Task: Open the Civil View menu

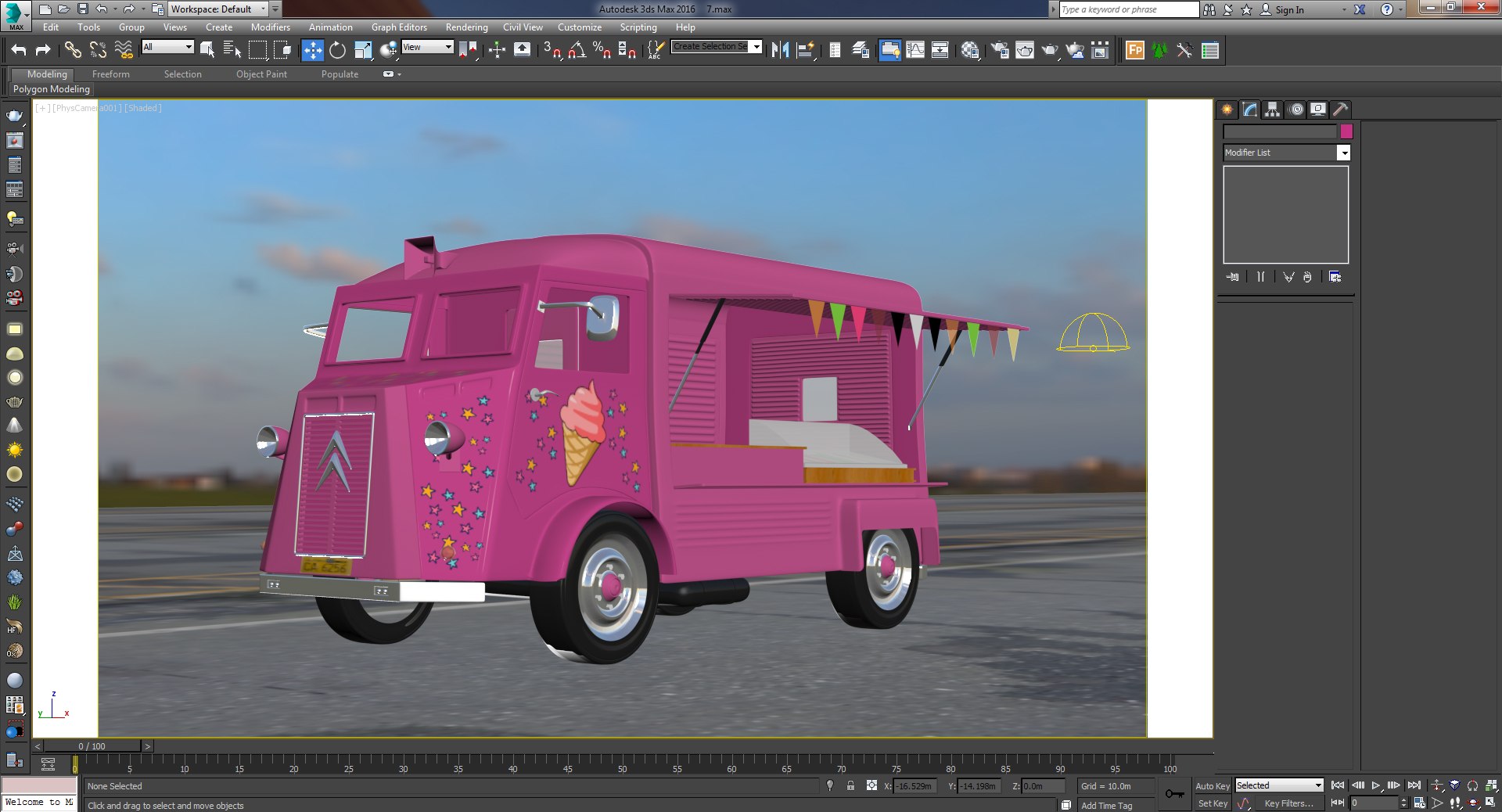Action: click(523, 27)
